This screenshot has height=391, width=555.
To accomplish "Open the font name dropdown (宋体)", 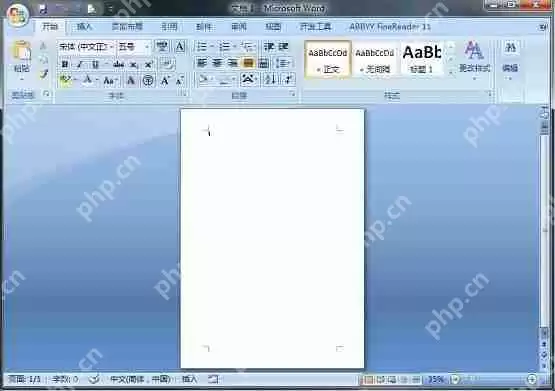I will [x=111, y=47].
